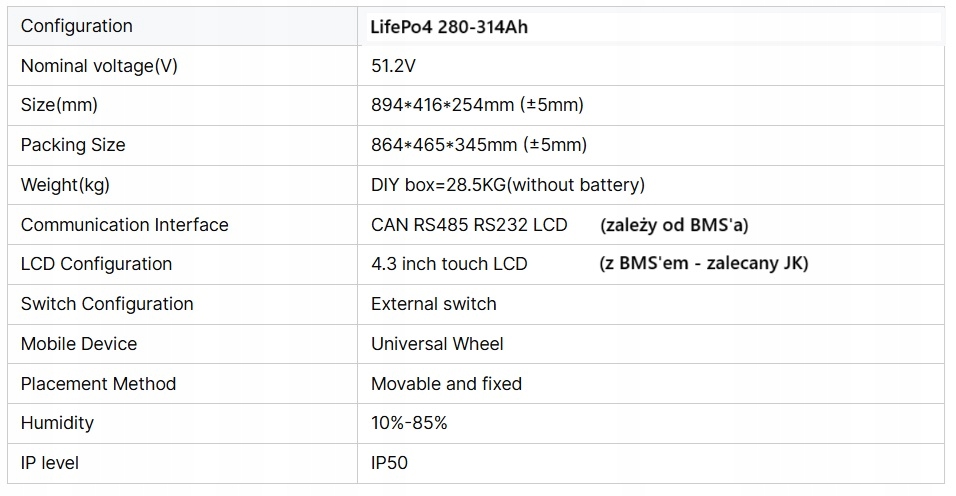
Task: Select the "LifePo4 280-314Ah" value cell
Action: pyautogui.click(x=449, y=27)
